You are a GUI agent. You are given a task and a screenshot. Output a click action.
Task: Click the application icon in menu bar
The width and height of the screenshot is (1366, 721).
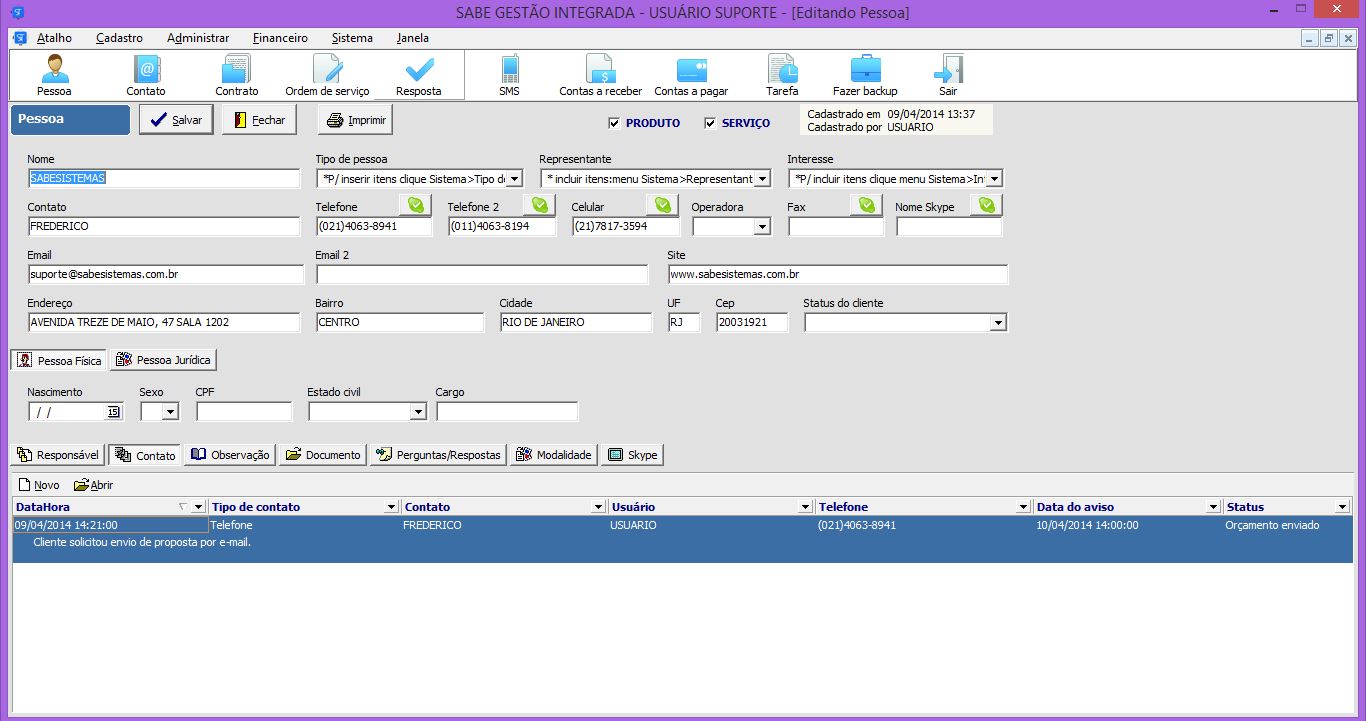point(19,38)
